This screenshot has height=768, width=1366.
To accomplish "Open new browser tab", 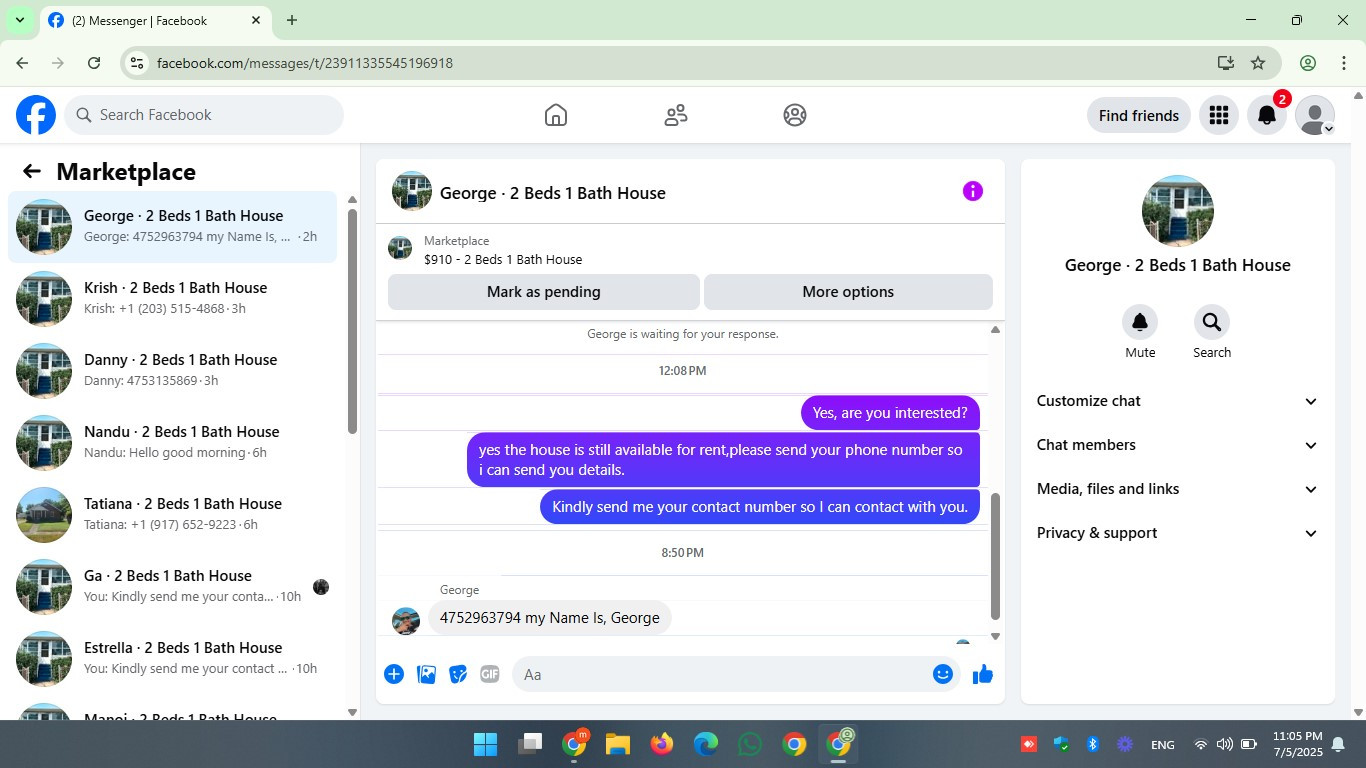I will click(292, 20).
